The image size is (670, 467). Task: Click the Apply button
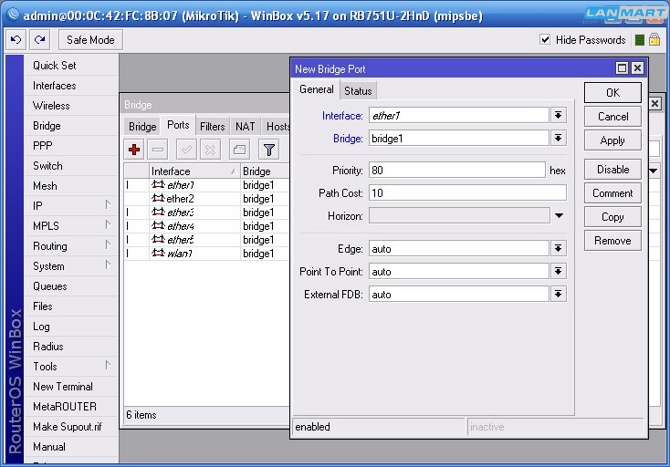point(613,141)
